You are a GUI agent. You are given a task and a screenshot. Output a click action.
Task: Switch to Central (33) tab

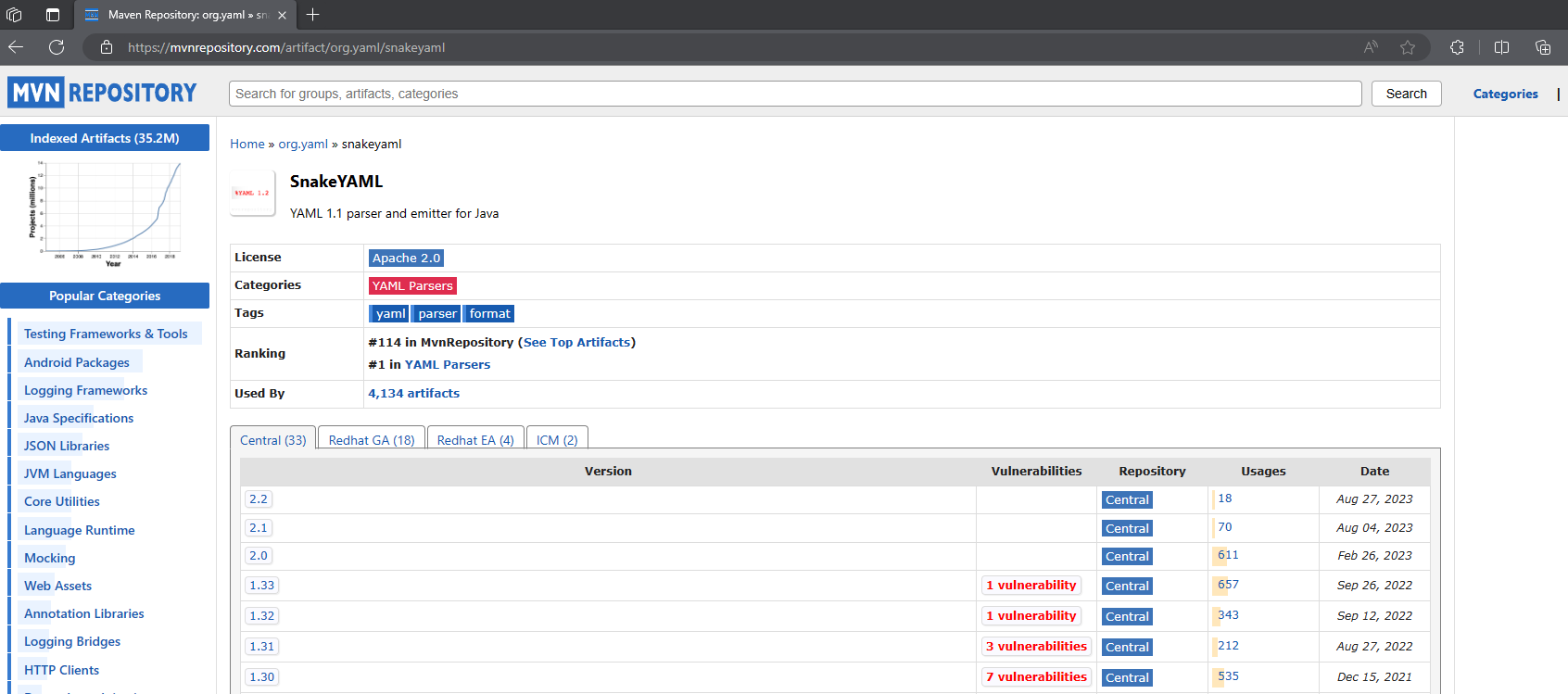point(272,440)
